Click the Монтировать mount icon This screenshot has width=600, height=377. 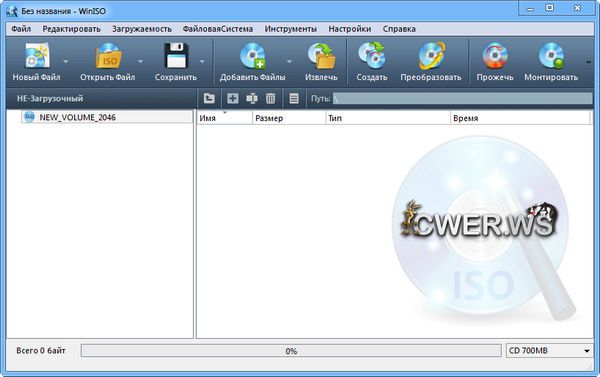[x=551, y=56]
